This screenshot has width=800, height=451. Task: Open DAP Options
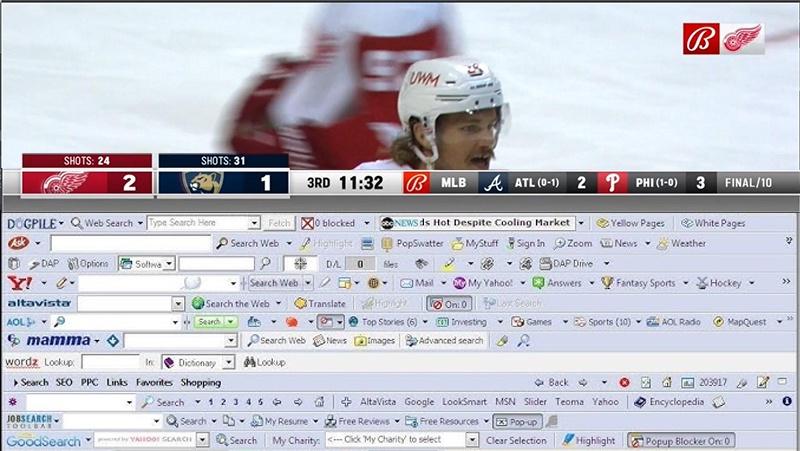[88, 264]
